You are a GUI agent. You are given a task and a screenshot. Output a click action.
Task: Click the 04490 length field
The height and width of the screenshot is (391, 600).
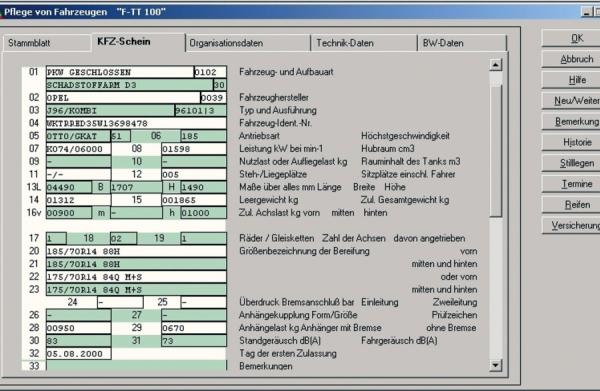tap(69, 187)
